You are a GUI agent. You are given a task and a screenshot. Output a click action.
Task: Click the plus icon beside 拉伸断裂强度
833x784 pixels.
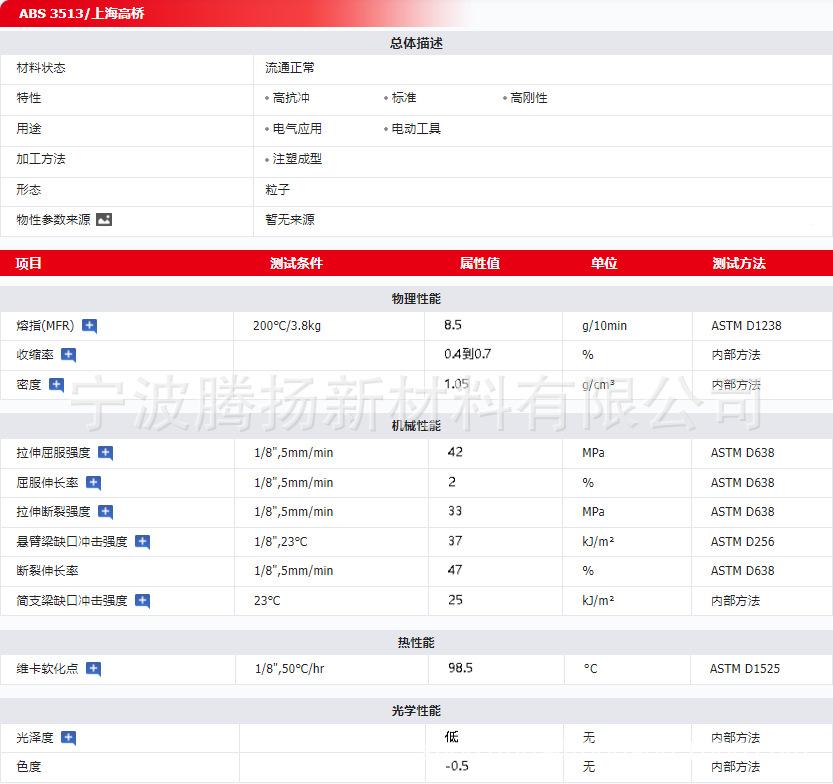click(x=106, y=512)
